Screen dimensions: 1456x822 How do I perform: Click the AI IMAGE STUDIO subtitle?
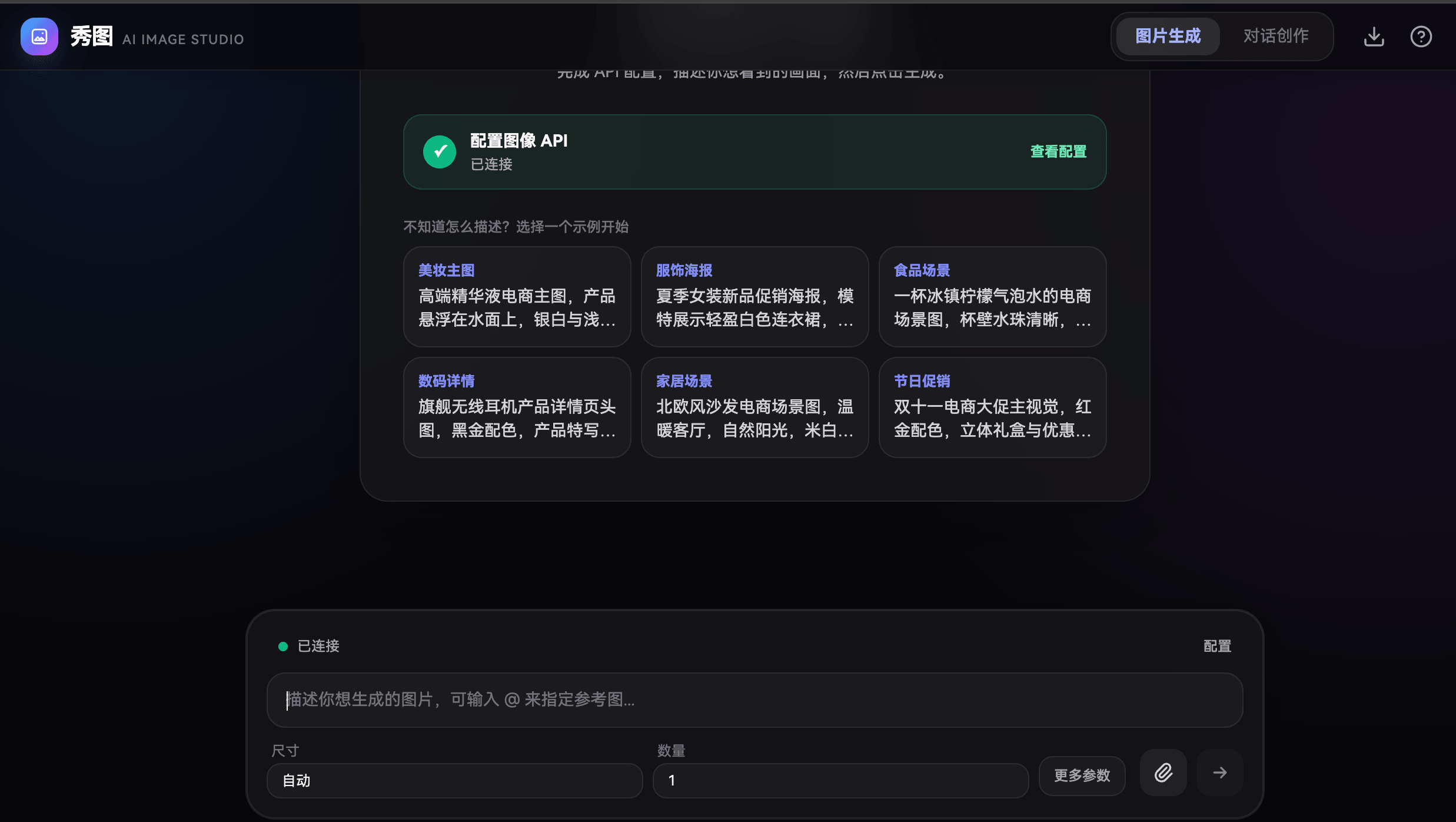pyautogui.click(x=183, y=39)
